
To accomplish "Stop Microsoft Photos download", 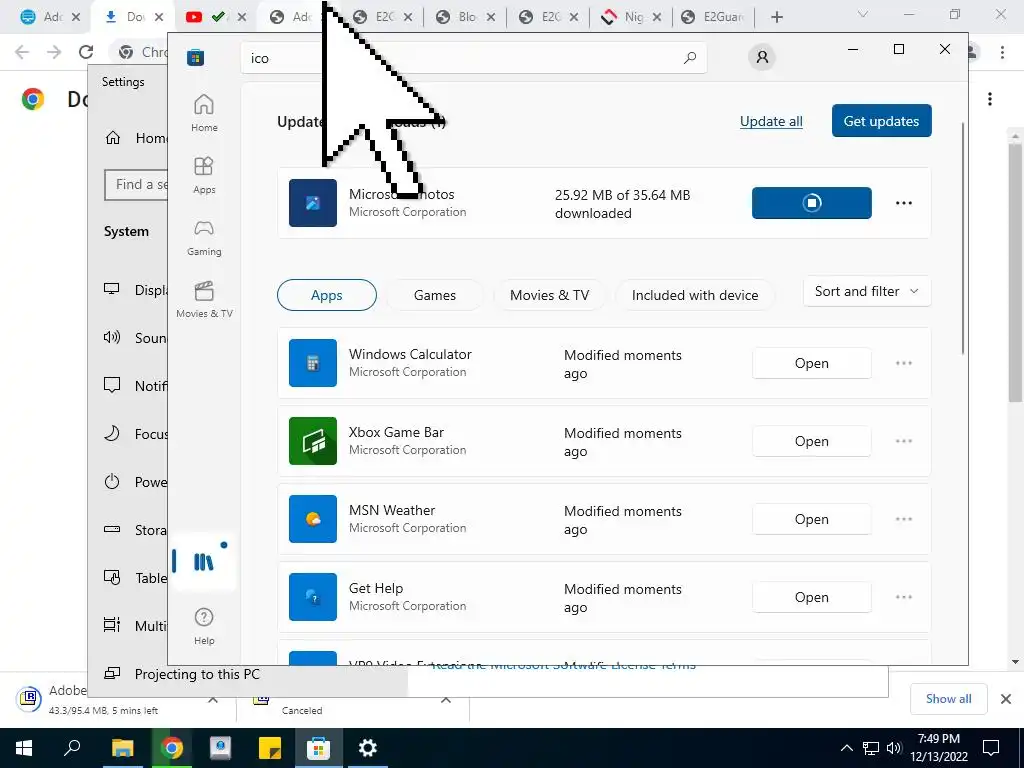I will (x=811, y=202).
